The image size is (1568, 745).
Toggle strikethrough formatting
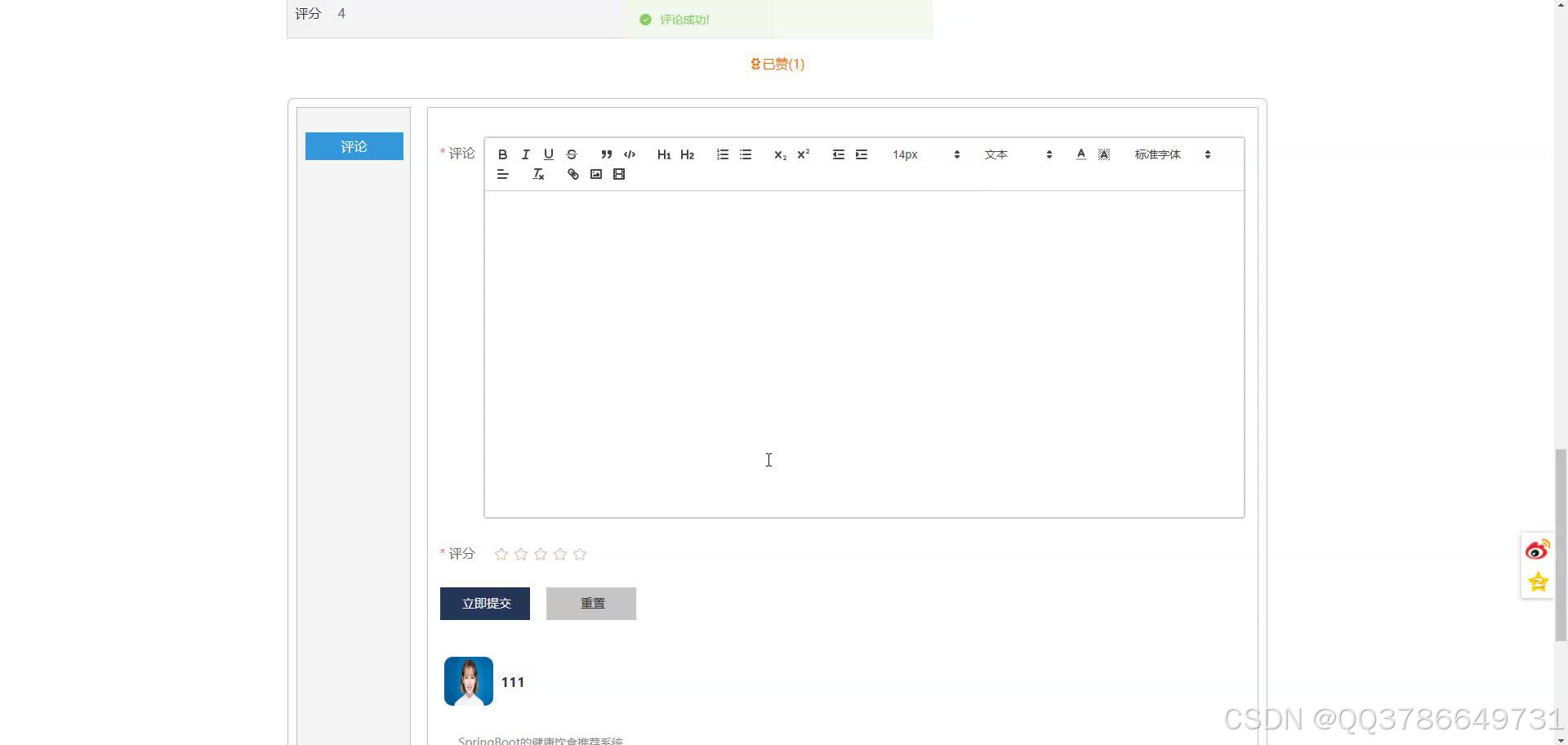click(572, 154)
